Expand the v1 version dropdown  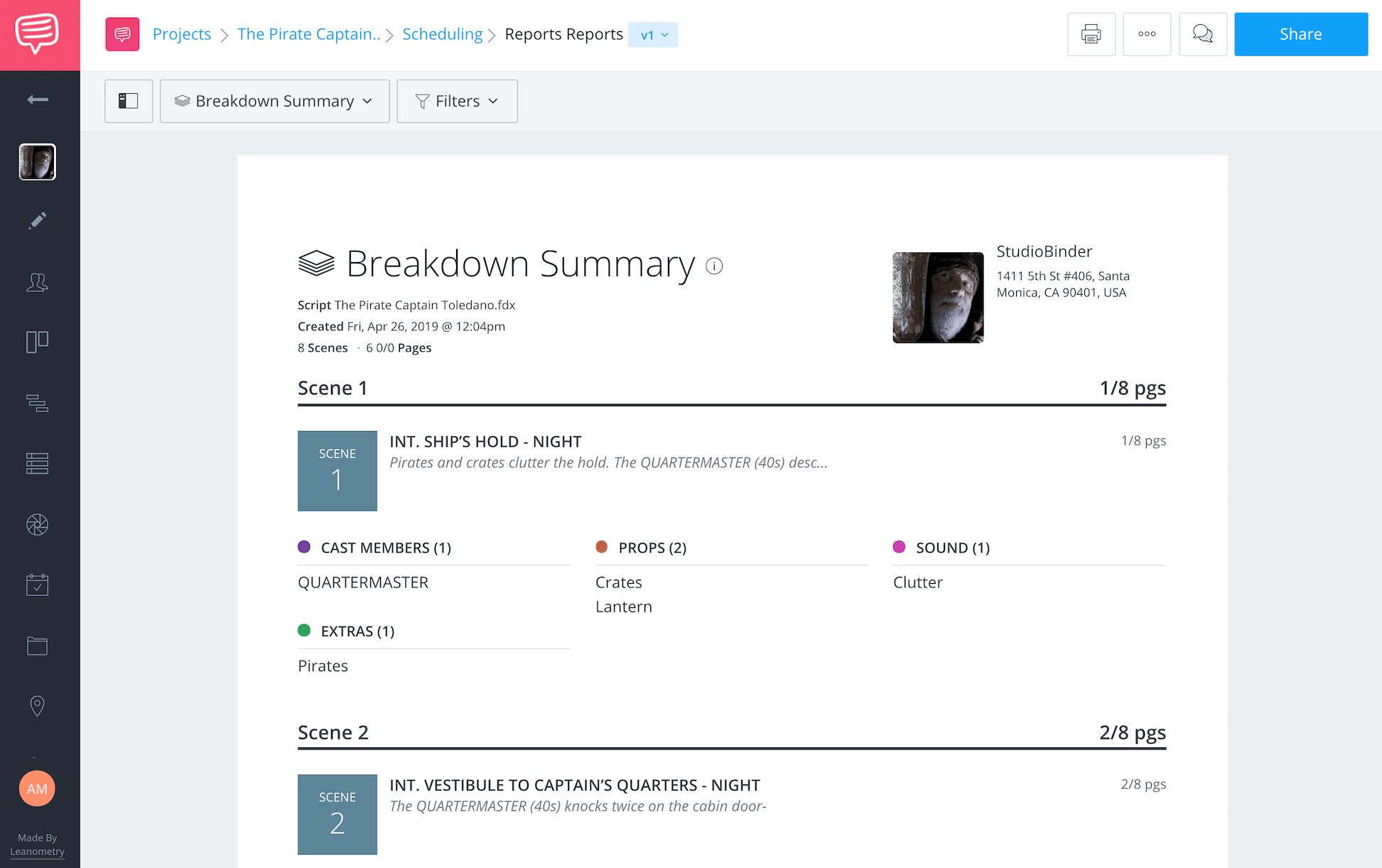pyautogui.click(x=653, y=35)
